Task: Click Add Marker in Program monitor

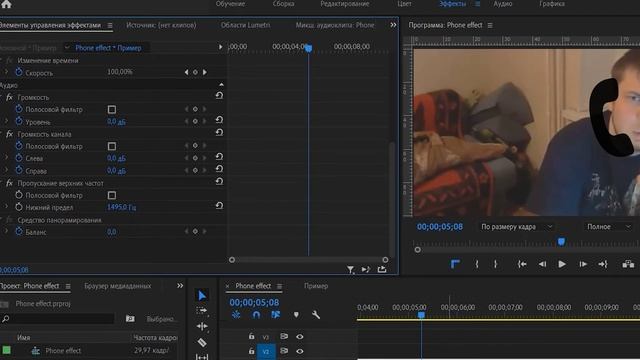Action: tap(455, 264)
